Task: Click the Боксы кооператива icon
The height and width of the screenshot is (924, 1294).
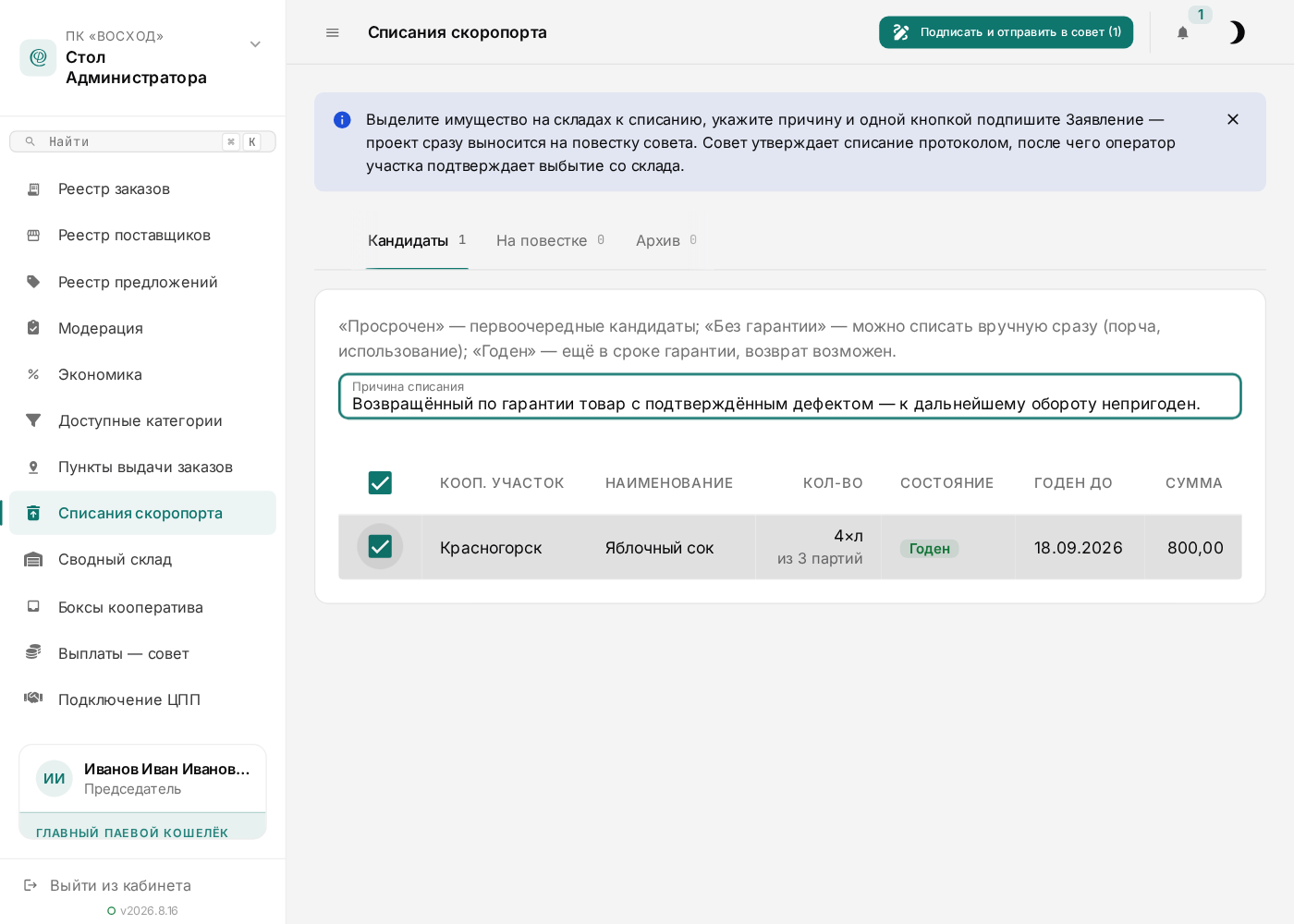Action: pos(33,607)
